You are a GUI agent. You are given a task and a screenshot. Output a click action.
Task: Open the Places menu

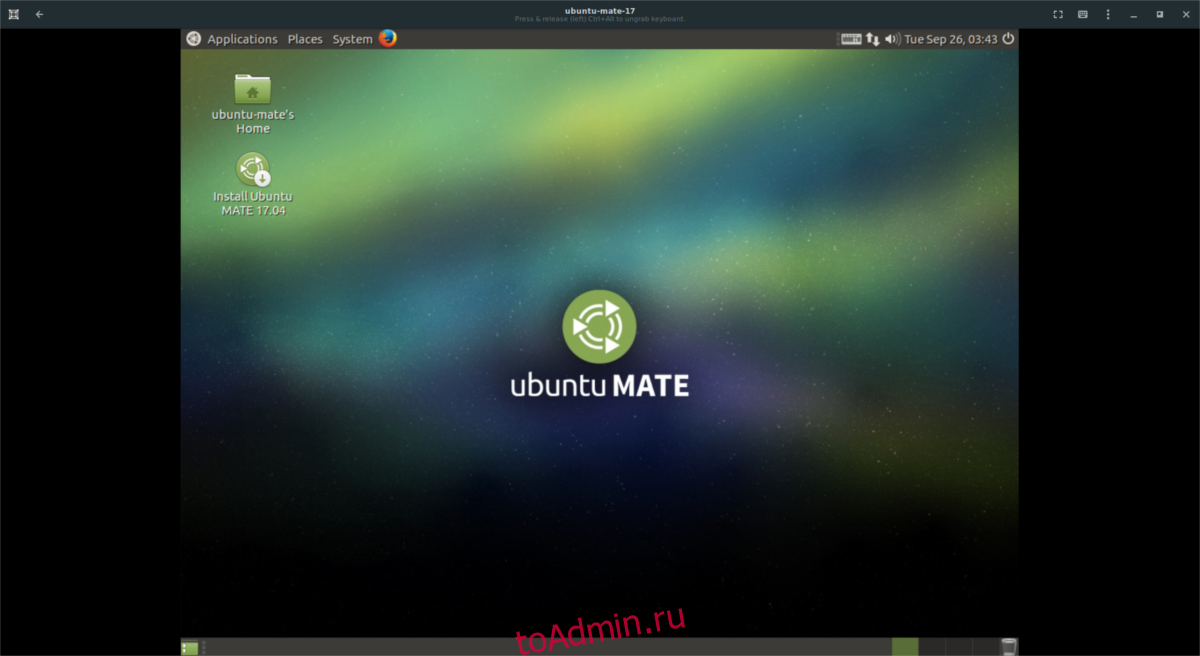[x=305, y=39]
